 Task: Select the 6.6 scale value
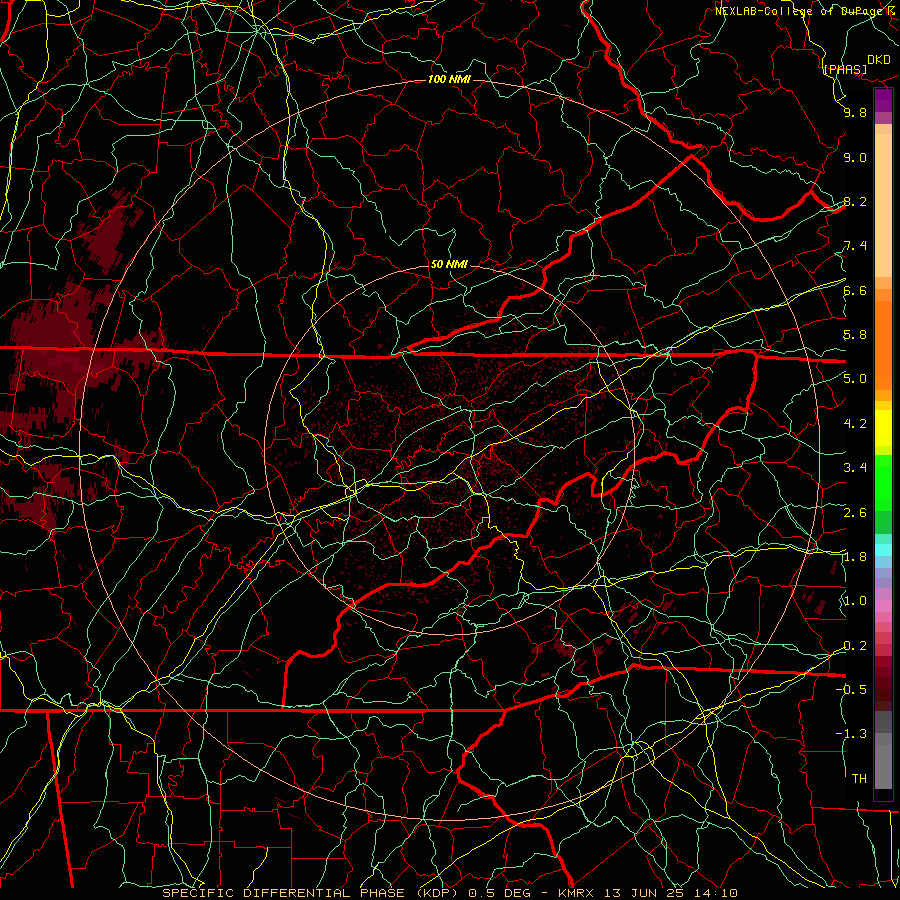coord(855,290)
